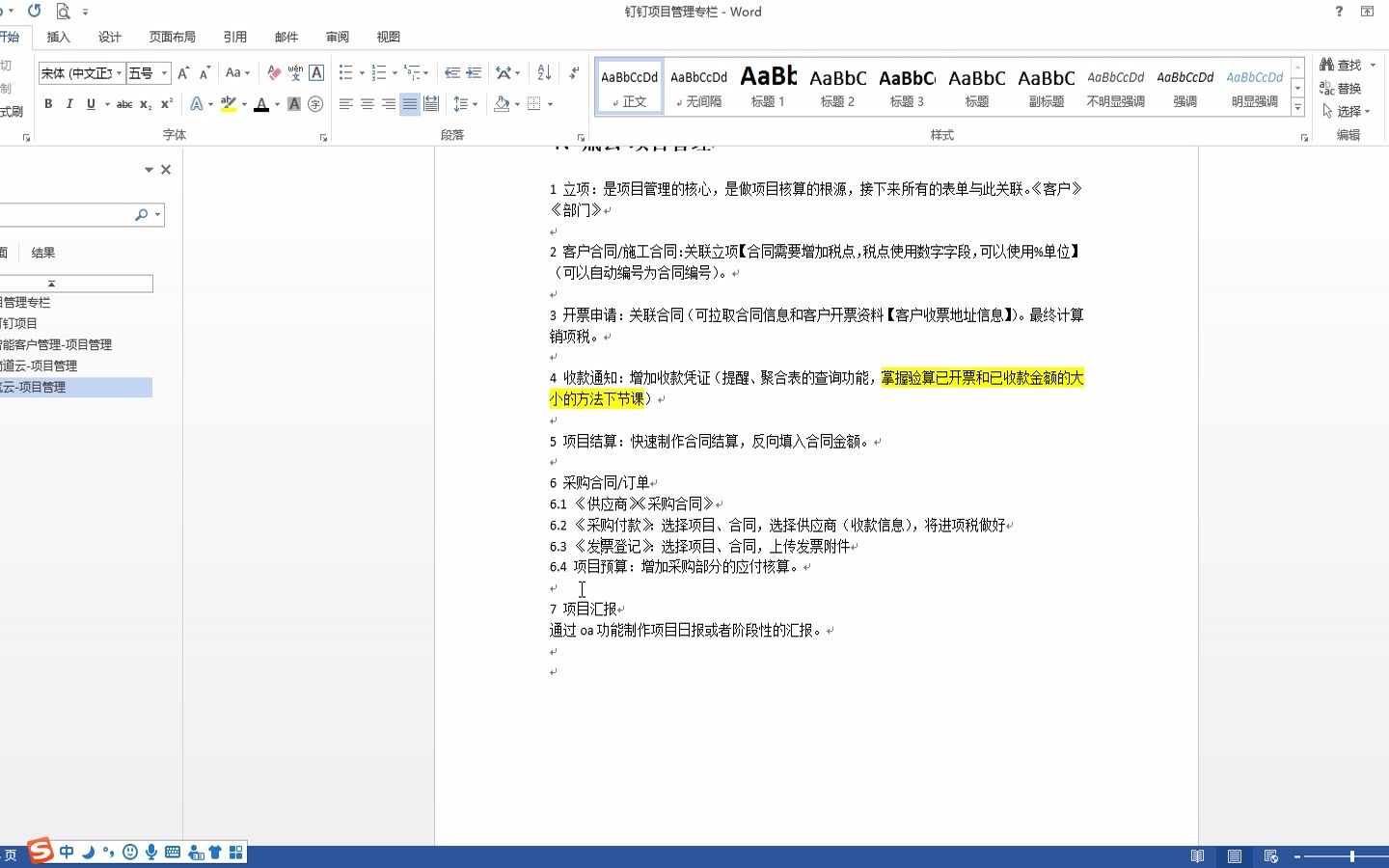Viewport: 1389px width, 868px height.
Task: Apply character border icon
Action: [316, 73]
